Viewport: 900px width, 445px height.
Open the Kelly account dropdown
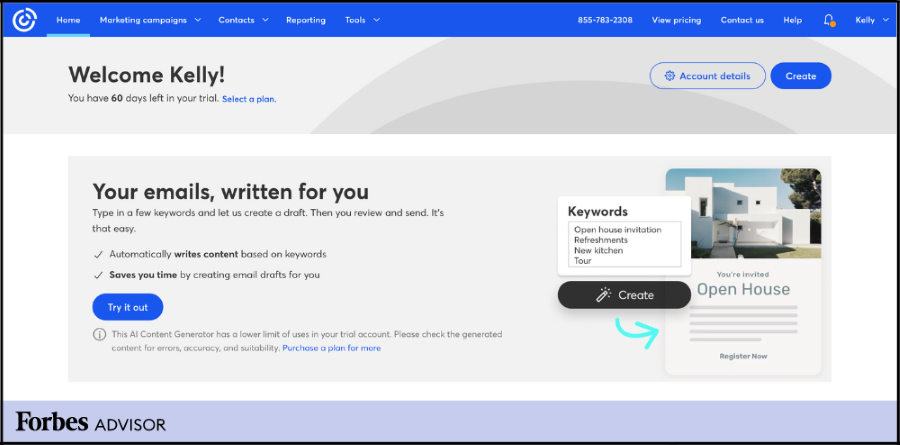(x=872, y=20)
